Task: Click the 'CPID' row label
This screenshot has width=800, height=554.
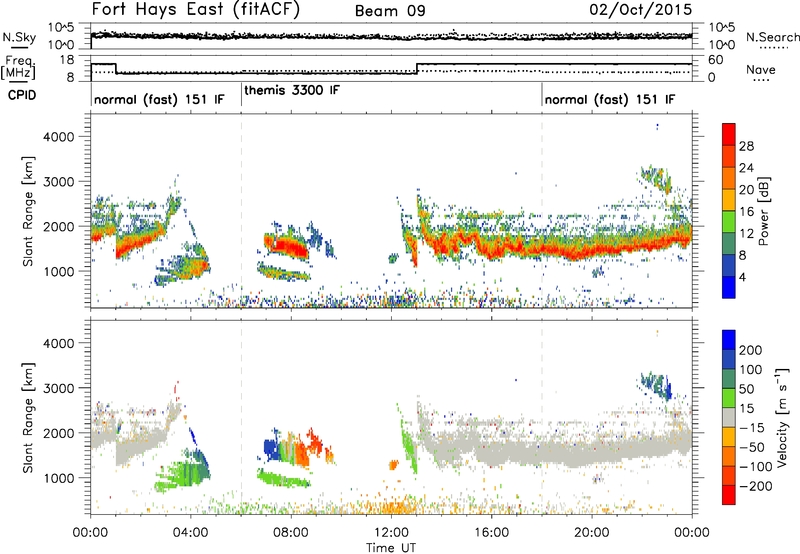Action: (22, 95)
